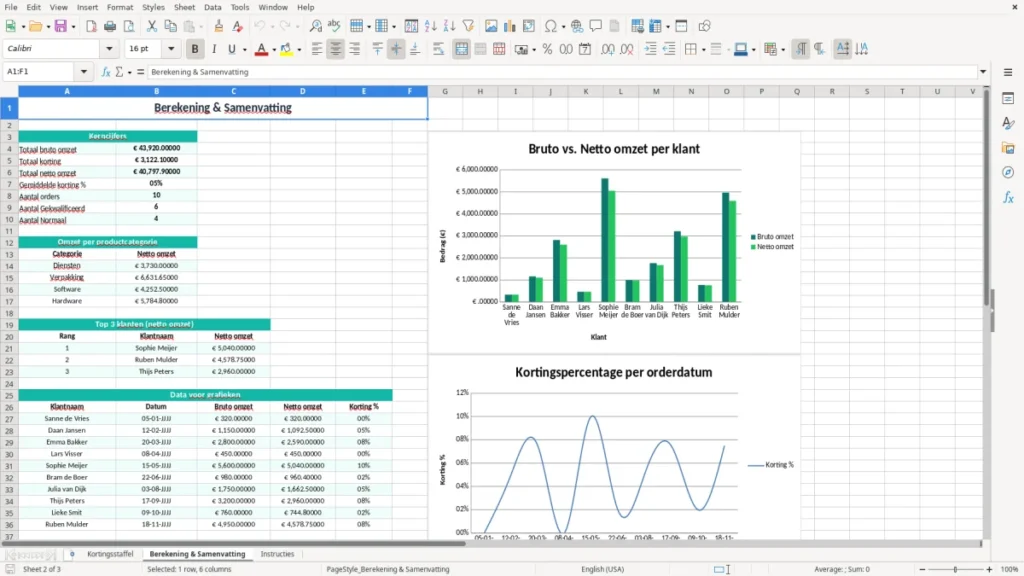The width and height of the screenshot is (1024, 576).
Task: Export directly as PDF
Action: [91, 26]
